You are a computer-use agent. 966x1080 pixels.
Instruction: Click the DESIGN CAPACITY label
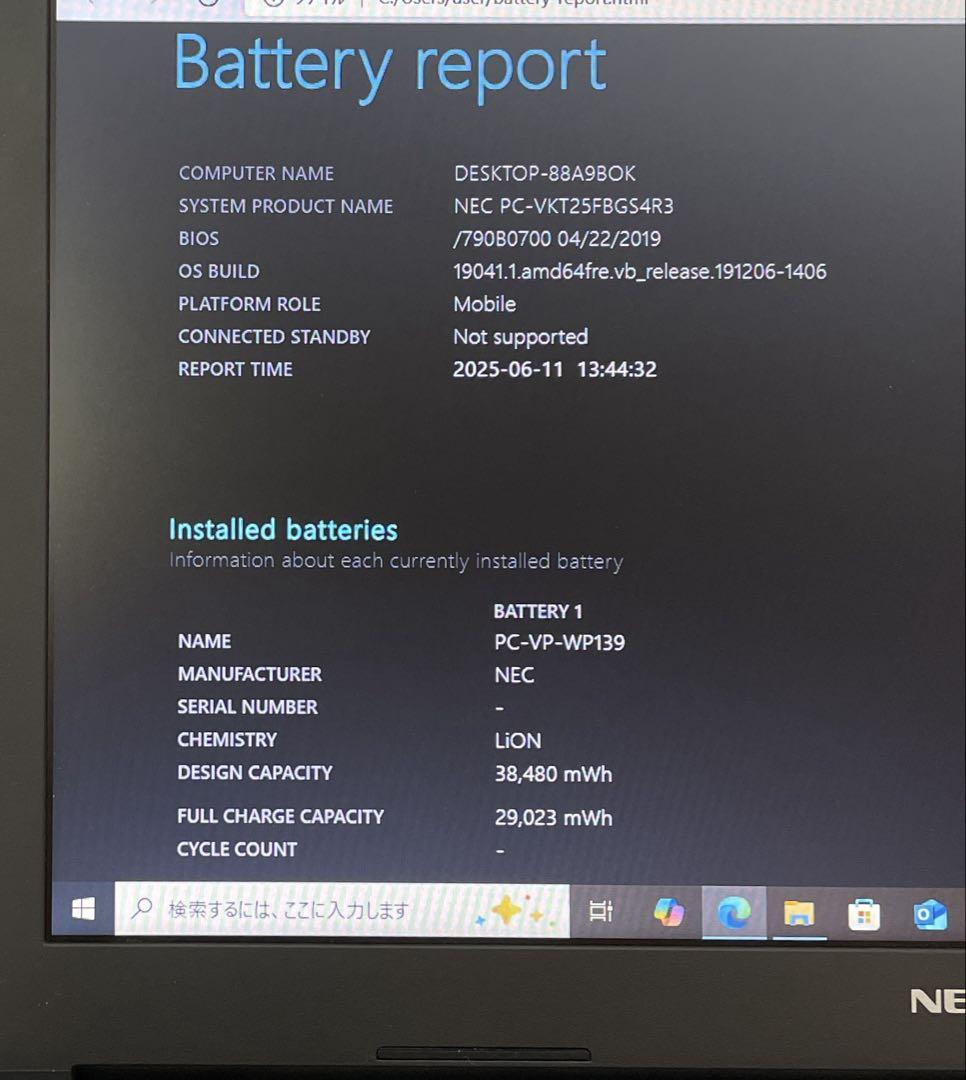[255, 773]
